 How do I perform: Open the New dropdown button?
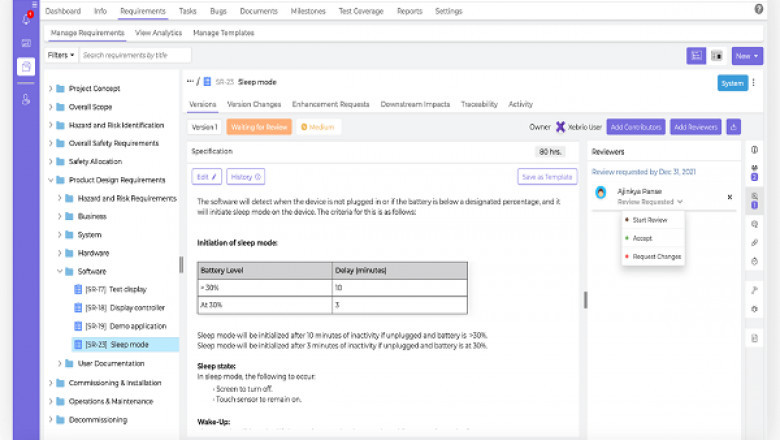pyautogui.click(x=747, y=56)
